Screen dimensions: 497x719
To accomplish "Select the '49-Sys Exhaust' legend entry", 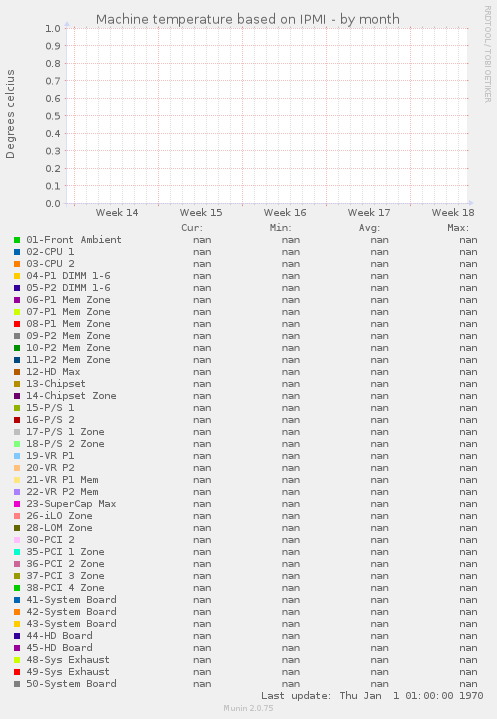I will (x=68, y=671).
